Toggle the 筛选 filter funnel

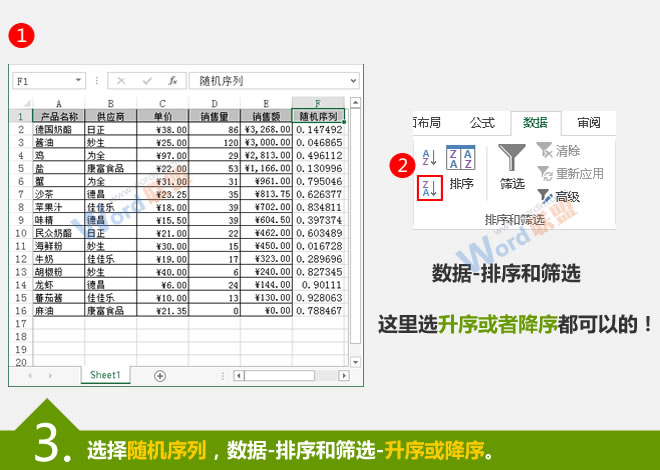[x=512, y=167]
